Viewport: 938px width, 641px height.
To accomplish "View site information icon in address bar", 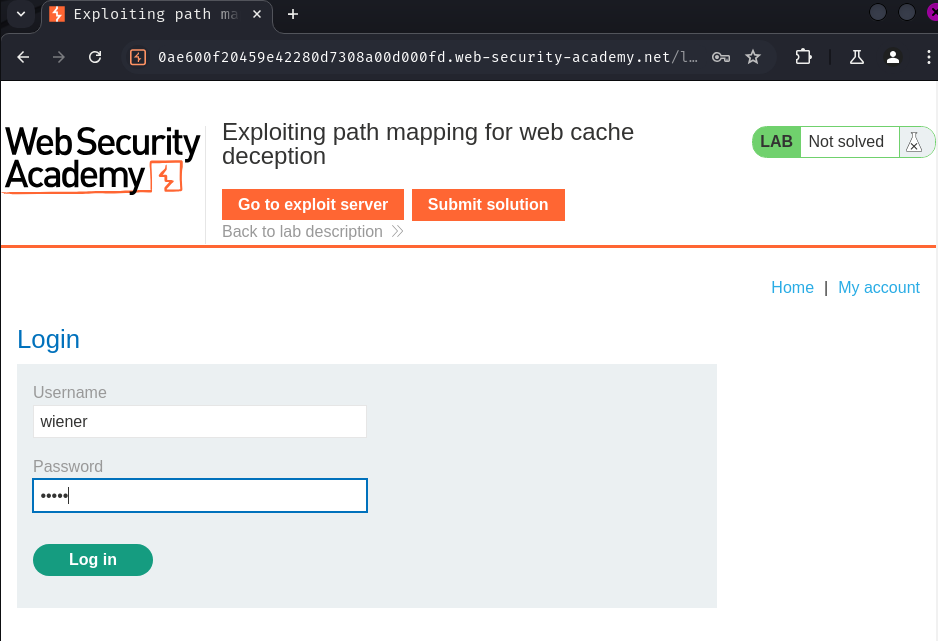I will (138, 57).
